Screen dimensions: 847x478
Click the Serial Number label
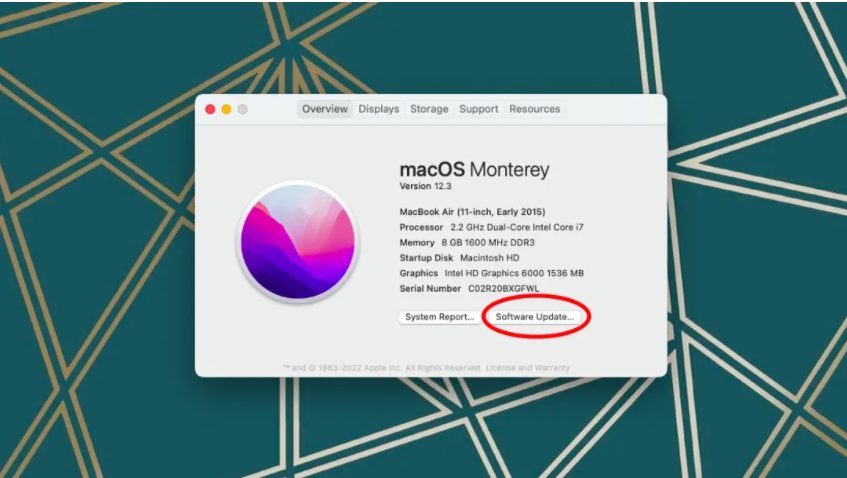[430, 289]
